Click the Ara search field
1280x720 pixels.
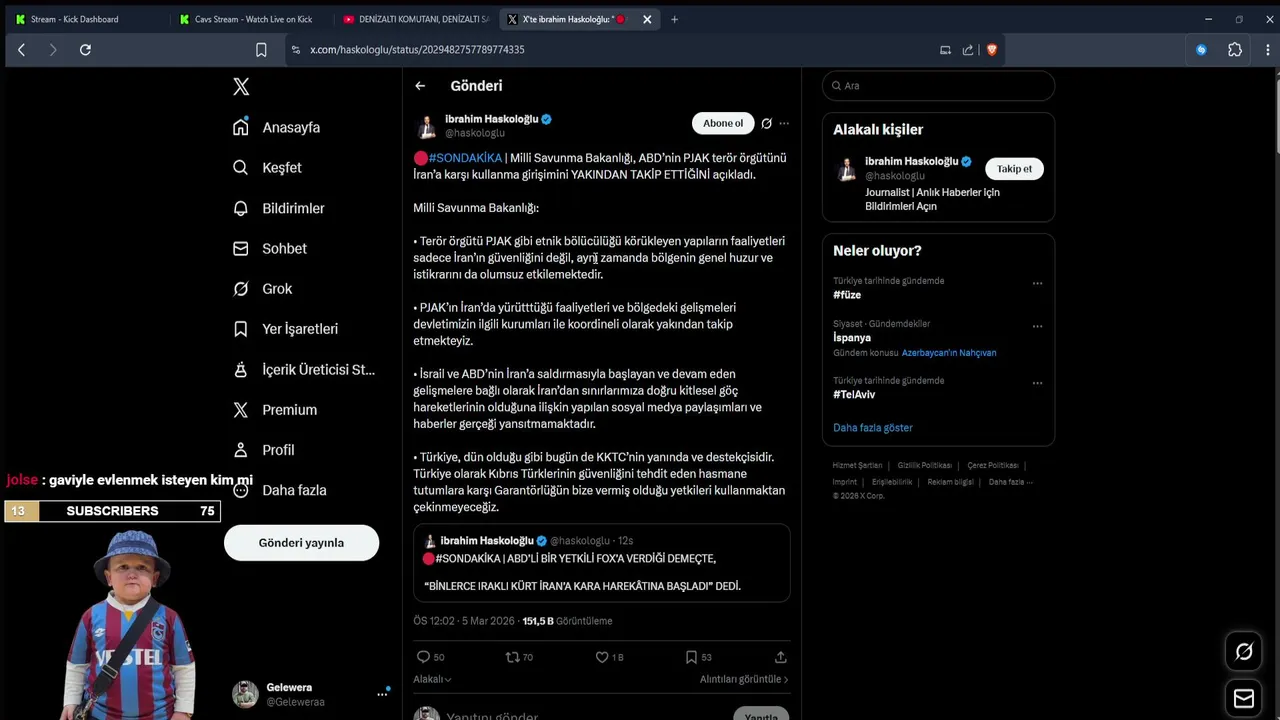point(938,86)
